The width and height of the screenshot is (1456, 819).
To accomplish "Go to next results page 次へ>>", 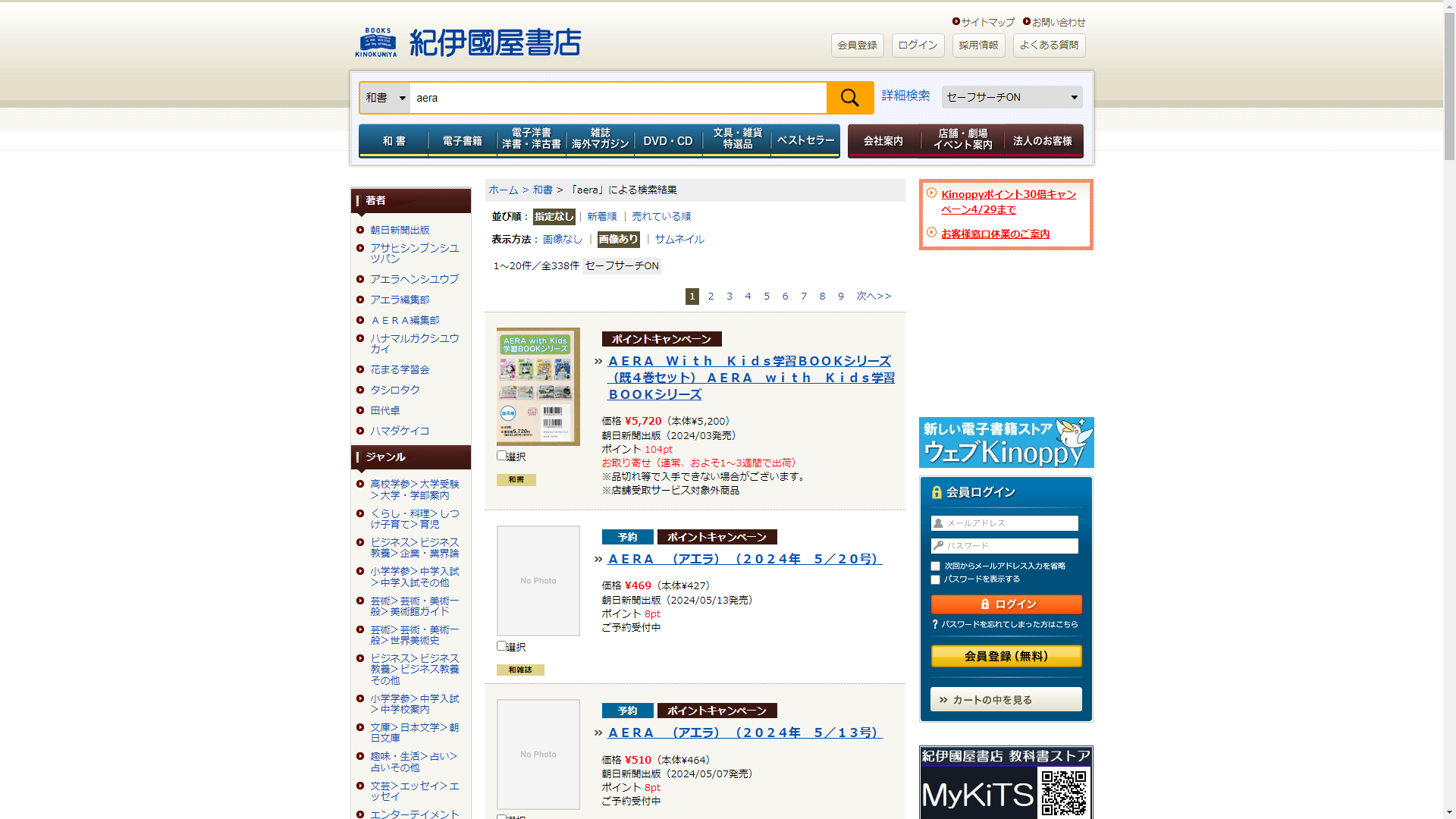I will coord(874,297).
